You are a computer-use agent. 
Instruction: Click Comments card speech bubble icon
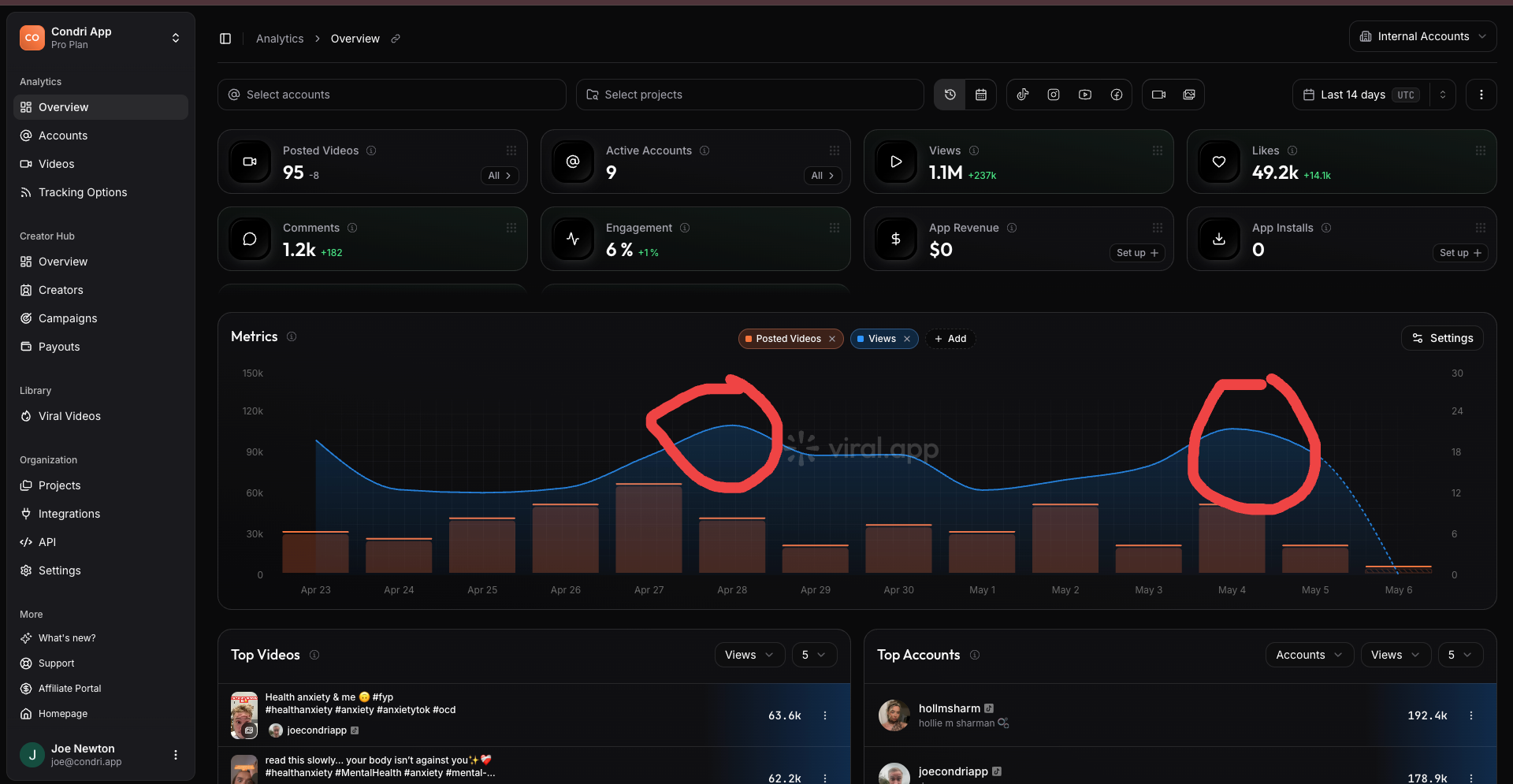click(x=250, y=239)
